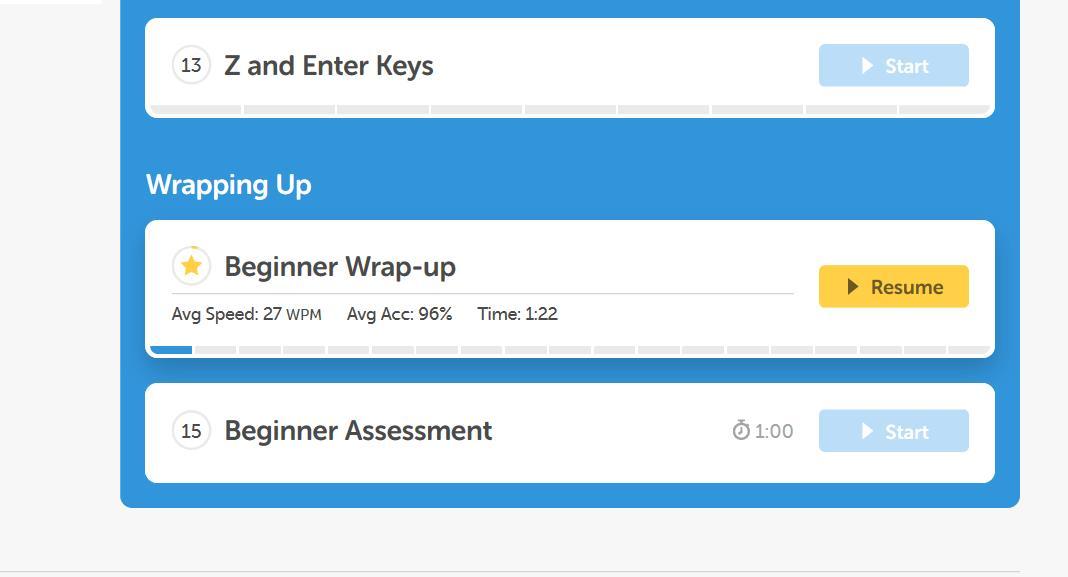Select the Beginner Assessment title

tap(358, 431)
